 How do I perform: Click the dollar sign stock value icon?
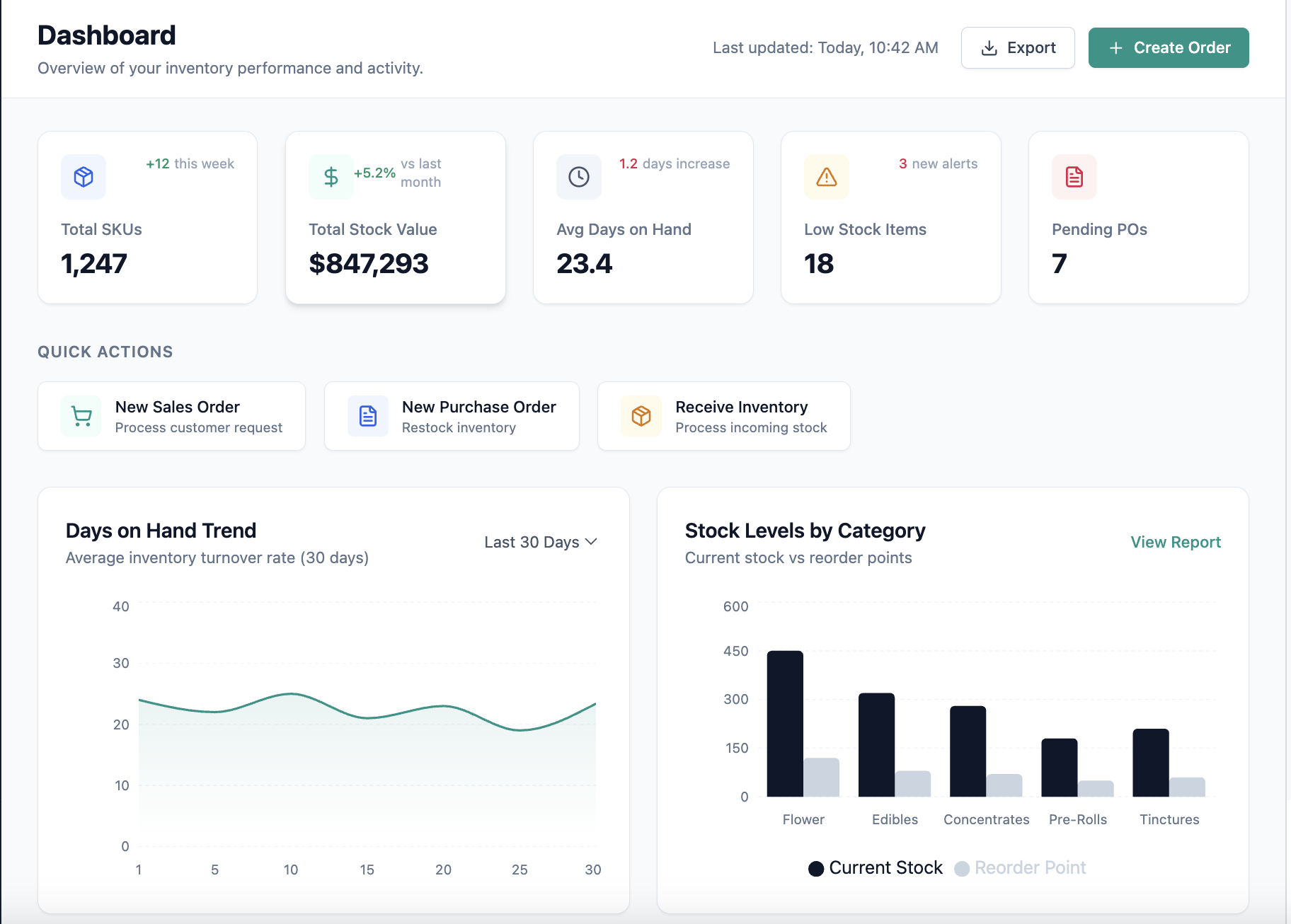(x=331, y=177)
